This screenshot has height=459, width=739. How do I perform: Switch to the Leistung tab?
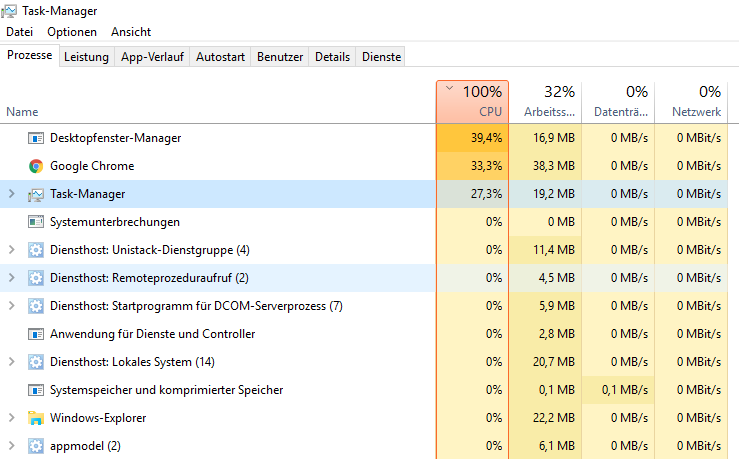pos(86,57)
